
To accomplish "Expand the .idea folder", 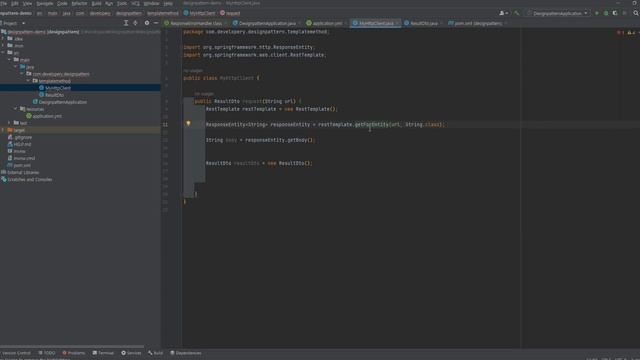I will tap(3, 39).
